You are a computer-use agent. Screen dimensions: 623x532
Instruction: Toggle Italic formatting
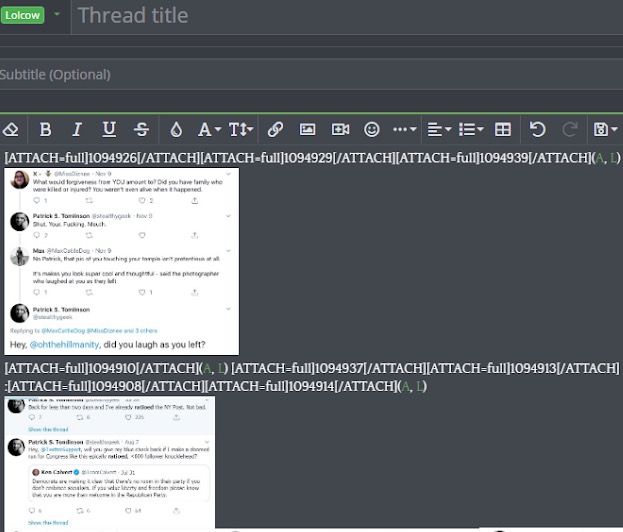77,130
